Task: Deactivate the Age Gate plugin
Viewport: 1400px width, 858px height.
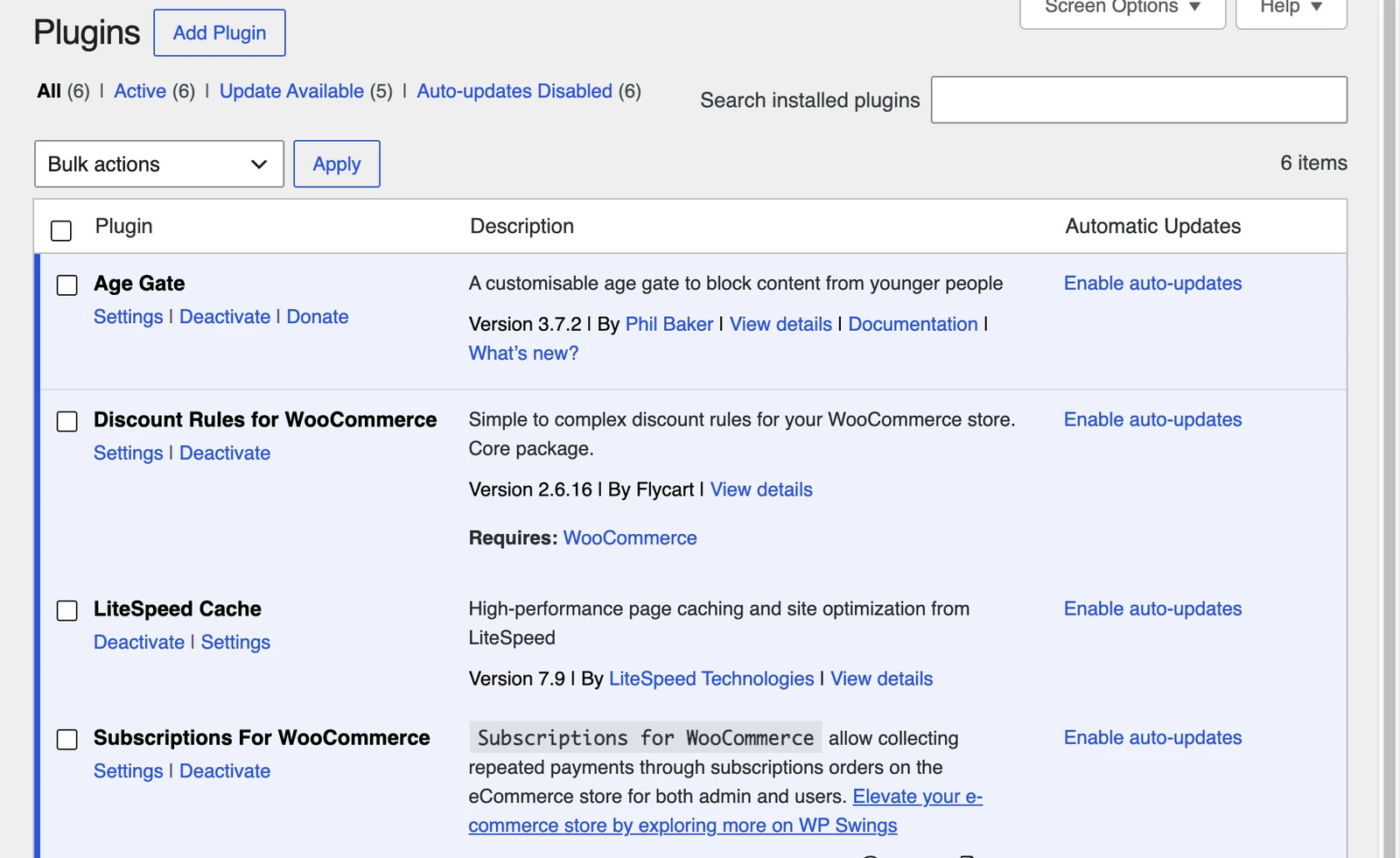Action: point(225,317)
